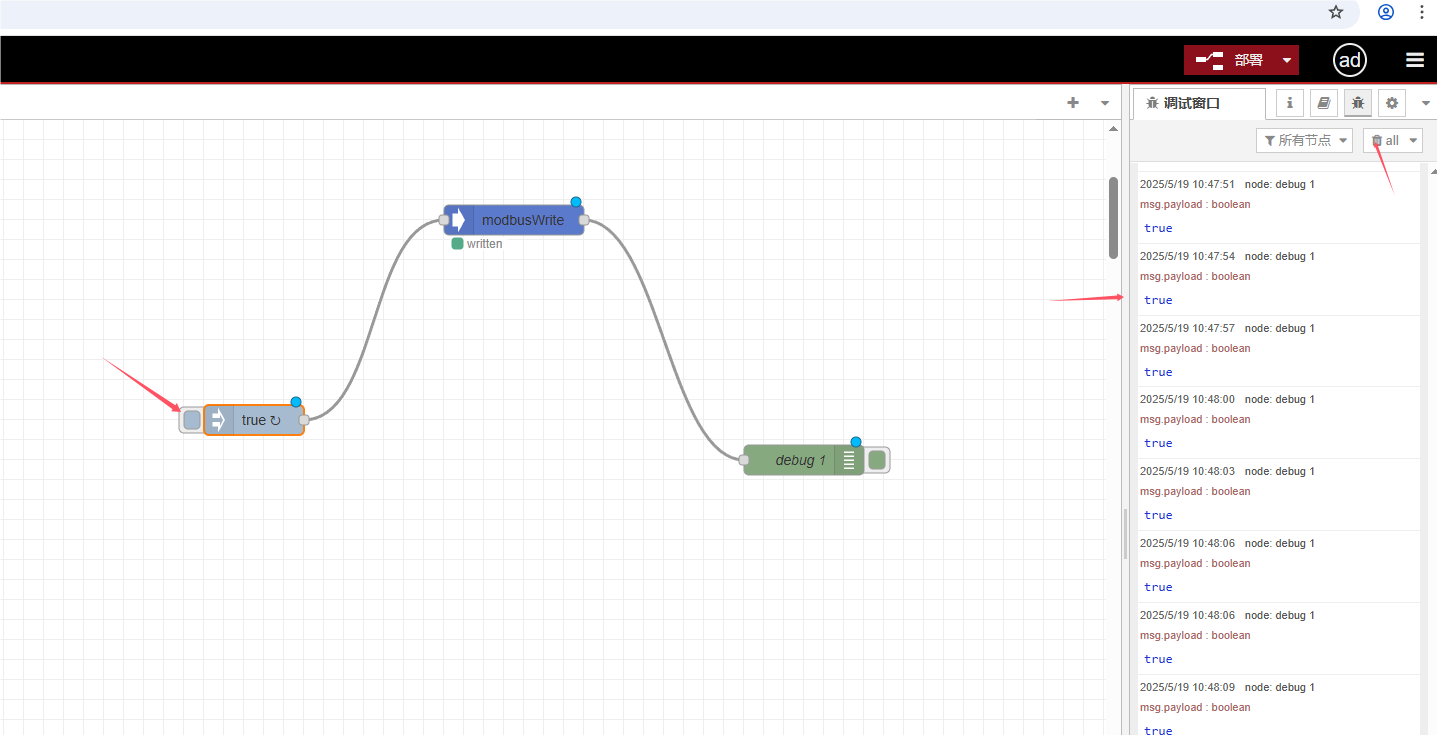Toggle the debug 1 node output button
Viewport: 1437px width, 735px height.
877,460
